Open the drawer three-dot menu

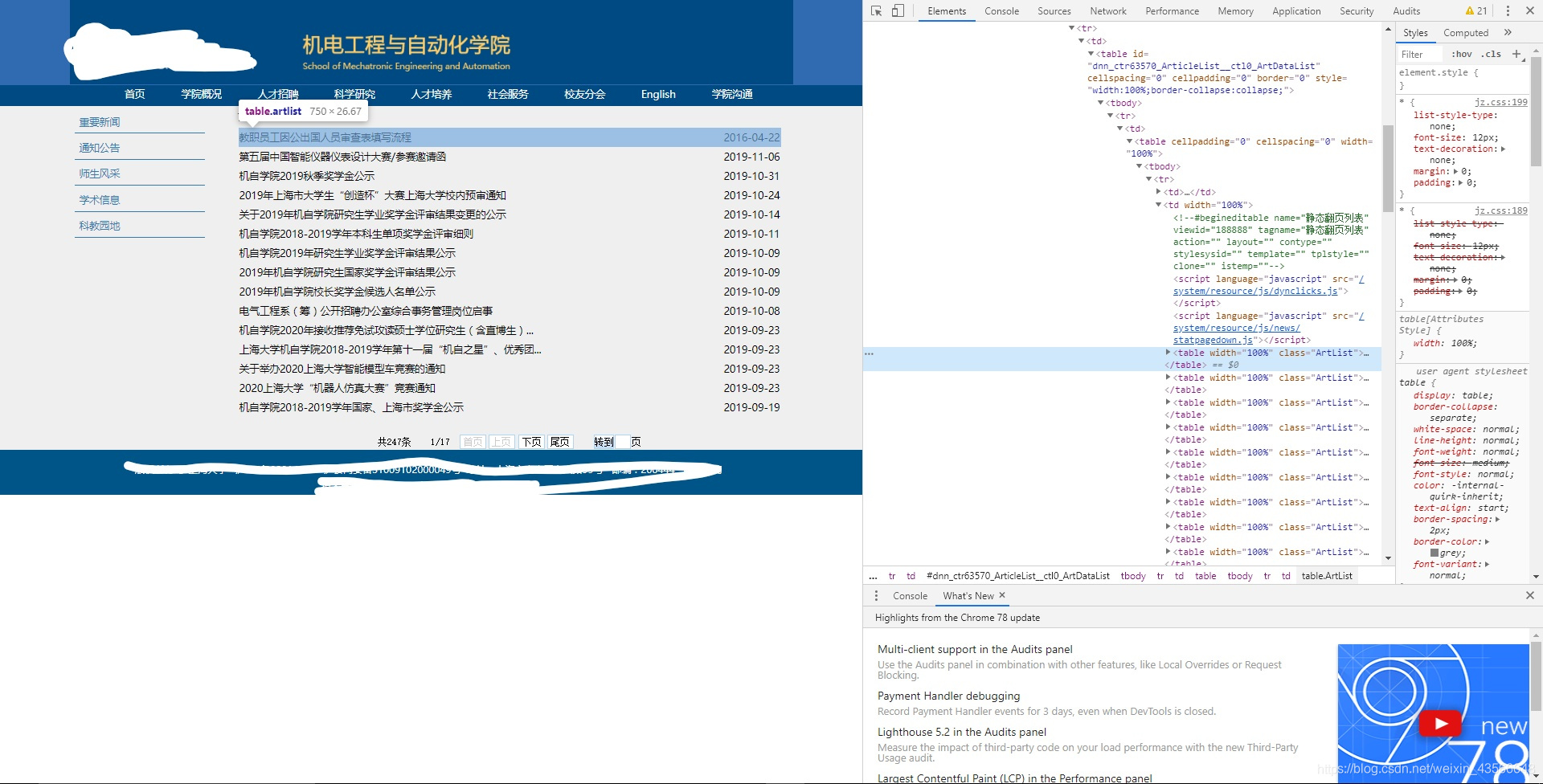coord(876,595)
